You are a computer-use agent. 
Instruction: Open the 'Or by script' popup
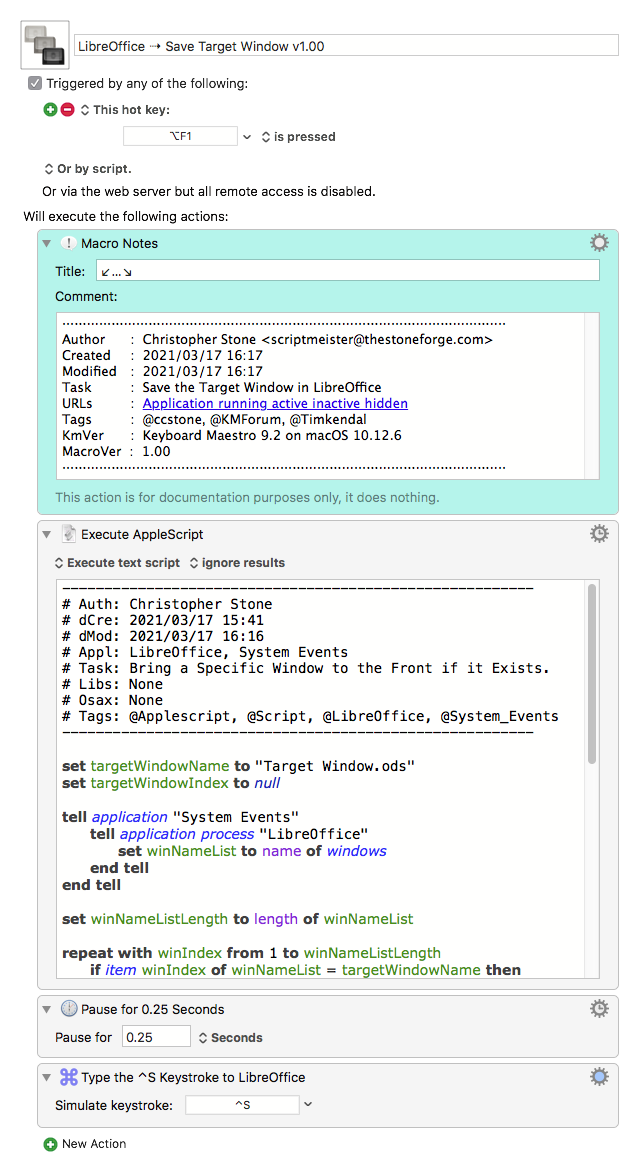point(87,169)
